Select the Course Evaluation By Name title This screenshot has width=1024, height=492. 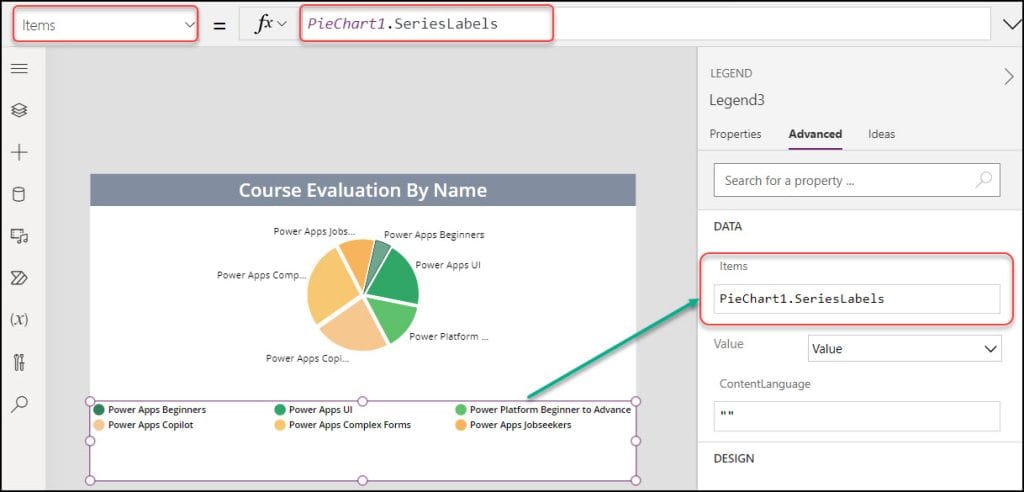(362, 190)
